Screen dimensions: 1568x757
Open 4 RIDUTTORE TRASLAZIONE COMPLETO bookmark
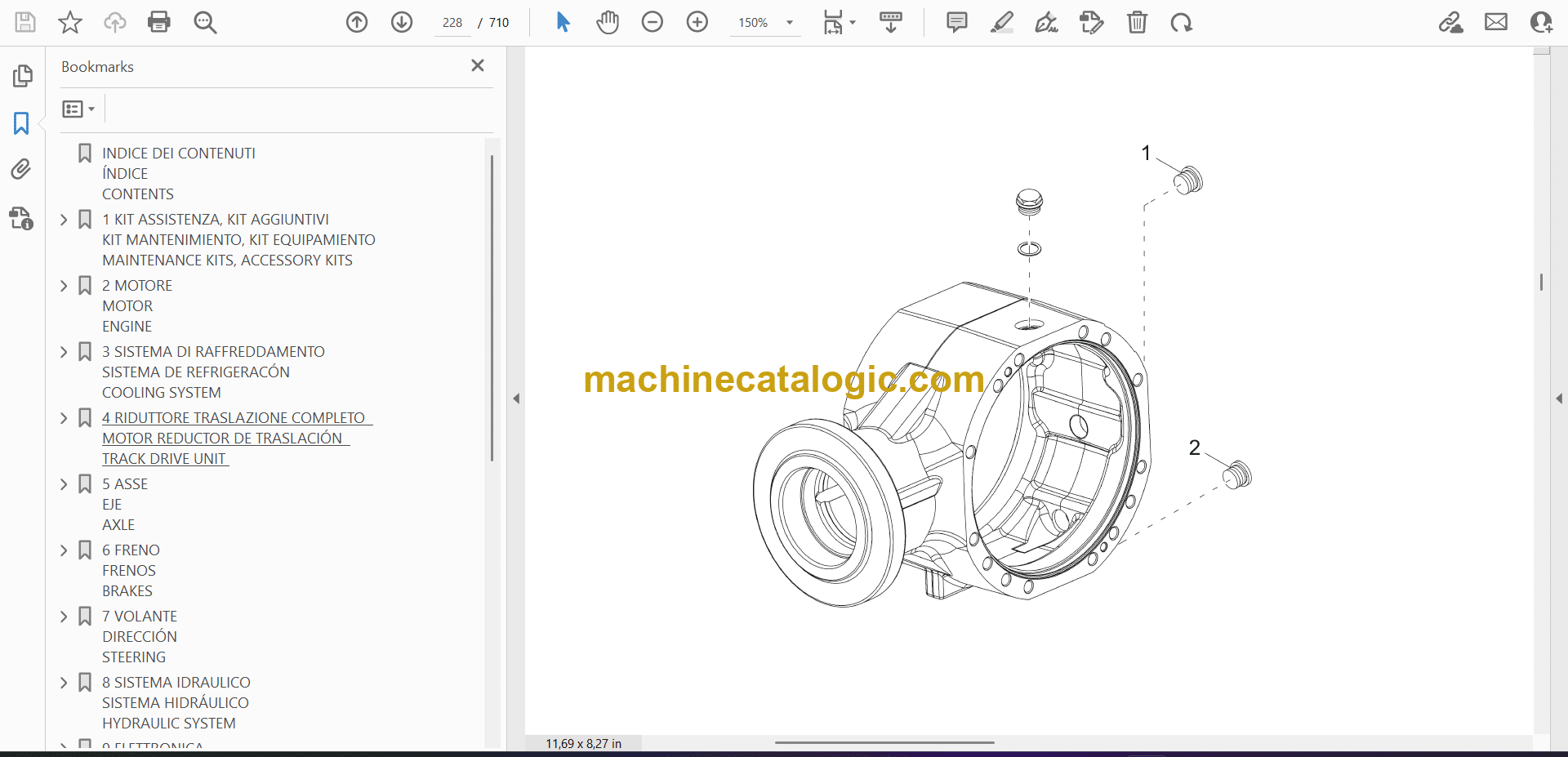234,418
